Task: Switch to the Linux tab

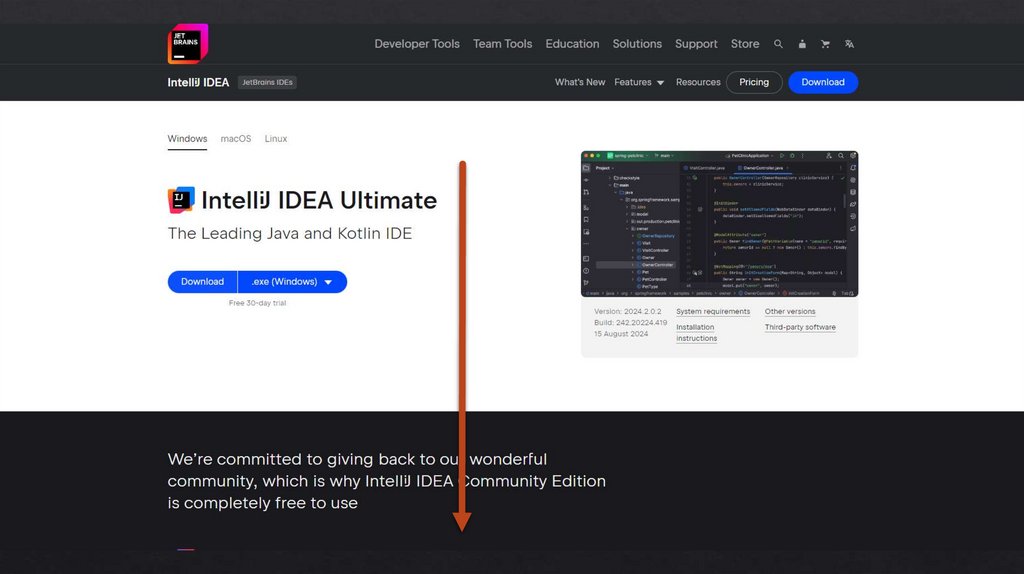Action: [x=276, y=139]
